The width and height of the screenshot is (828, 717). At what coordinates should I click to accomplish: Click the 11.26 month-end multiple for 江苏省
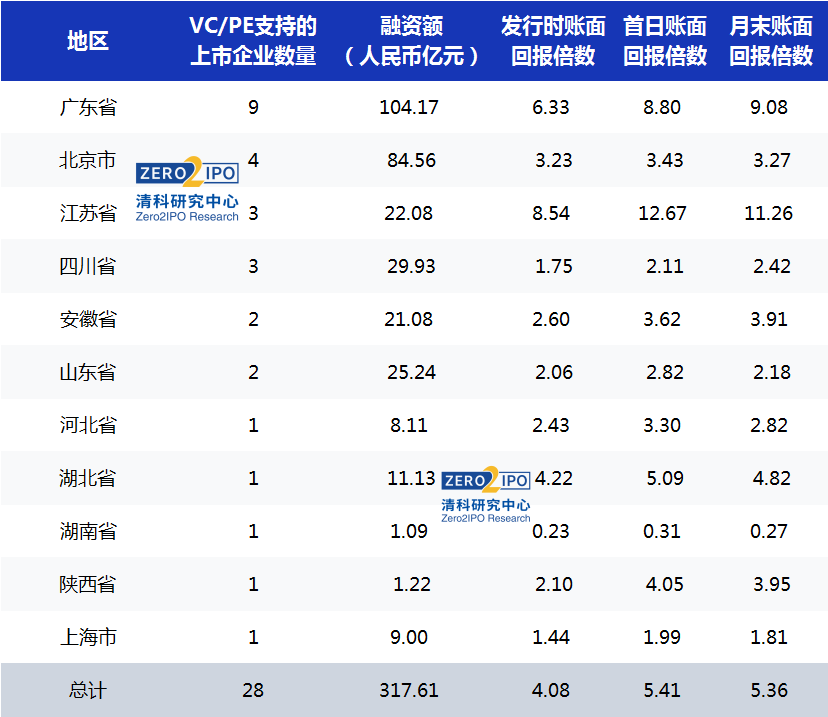(768, 213)
